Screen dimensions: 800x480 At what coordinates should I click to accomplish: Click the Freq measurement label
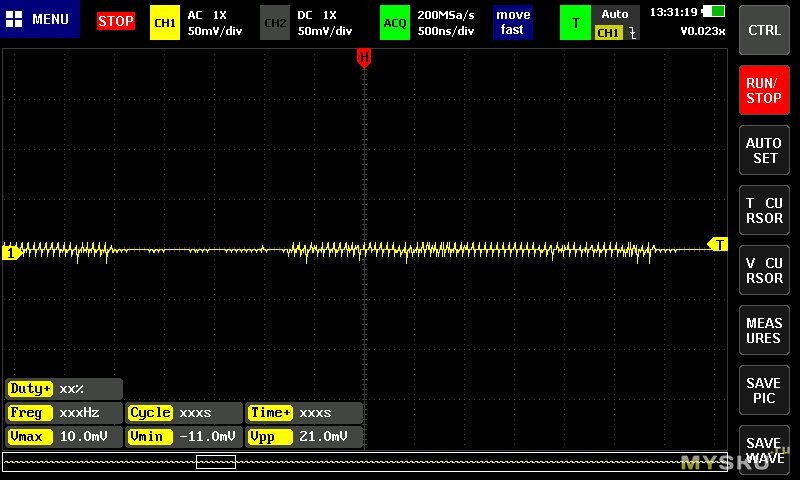pos(30,413)
